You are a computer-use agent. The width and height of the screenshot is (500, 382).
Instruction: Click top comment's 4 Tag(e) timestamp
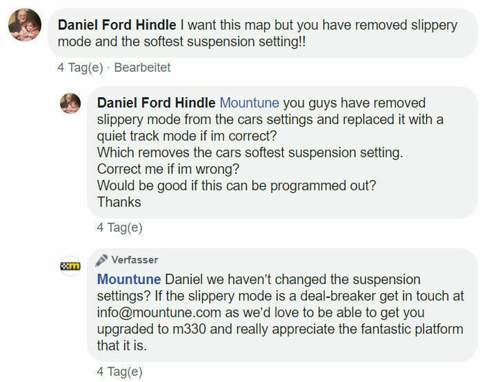[x=80, y=68]
